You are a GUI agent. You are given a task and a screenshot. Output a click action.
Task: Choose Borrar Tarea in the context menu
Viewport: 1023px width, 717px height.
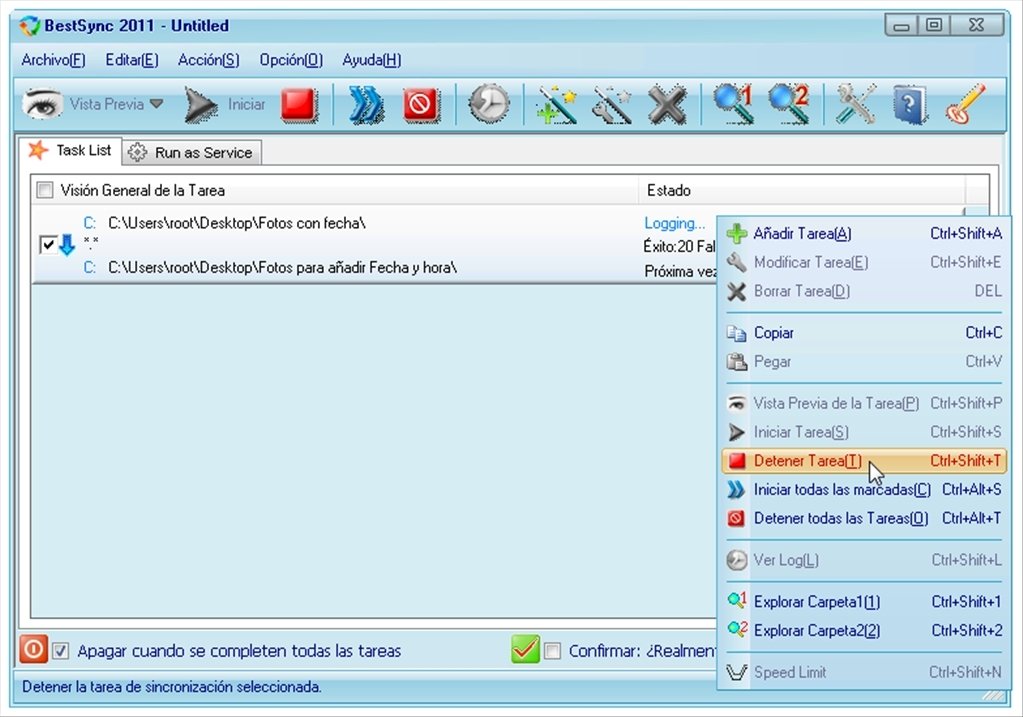(864, 291)
